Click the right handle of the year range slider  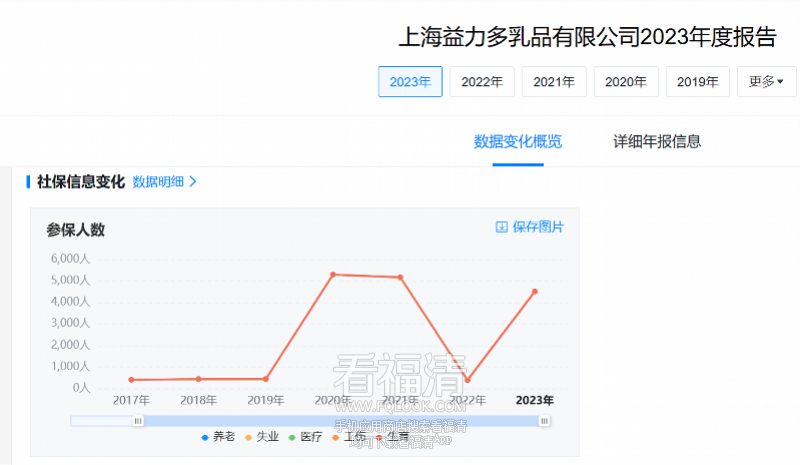(544, 421)
